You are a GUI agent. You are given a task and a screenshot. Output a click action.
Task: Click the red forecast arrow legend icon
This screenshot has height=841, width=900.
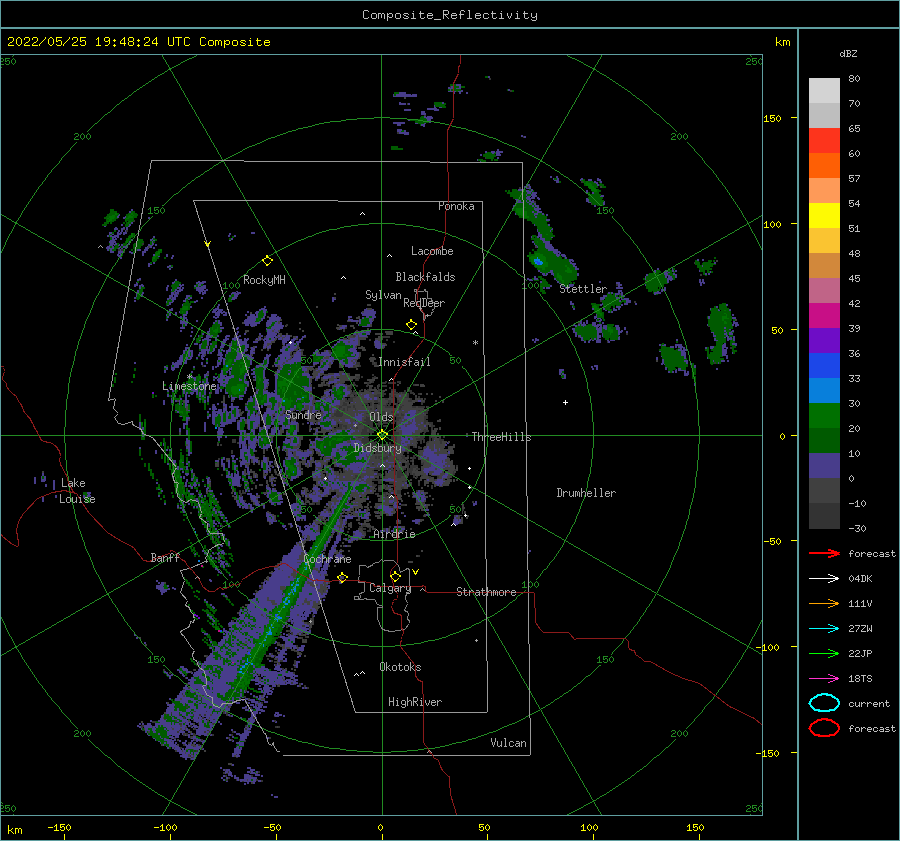[824, 553]
